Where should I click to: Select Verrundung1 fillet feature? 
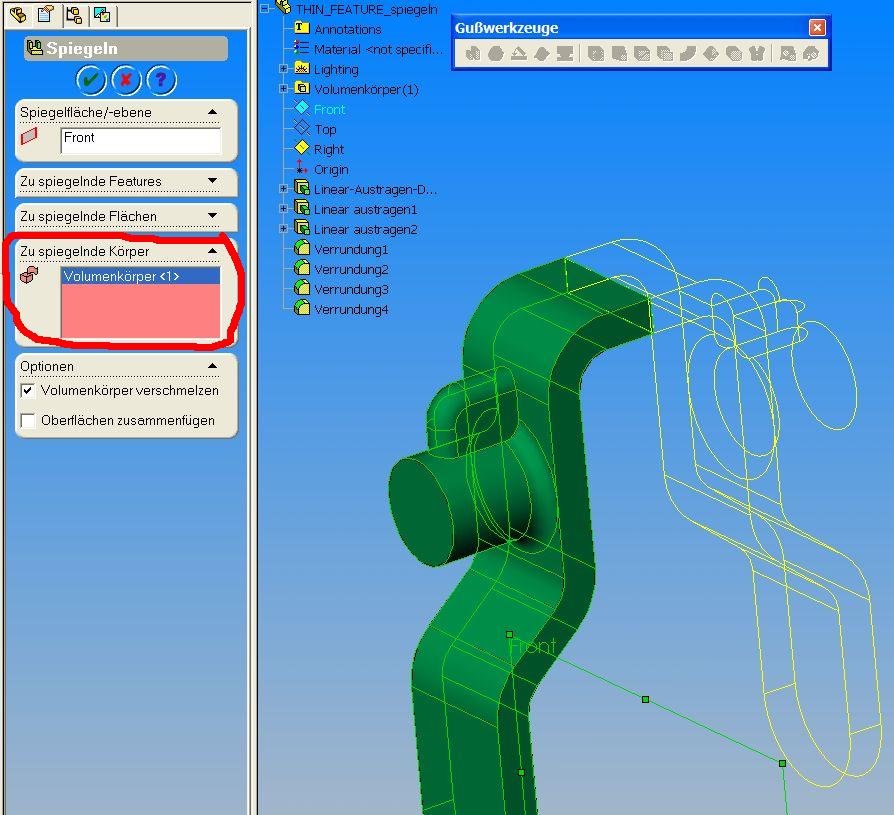pyautogui.click(x=351, y=250)
